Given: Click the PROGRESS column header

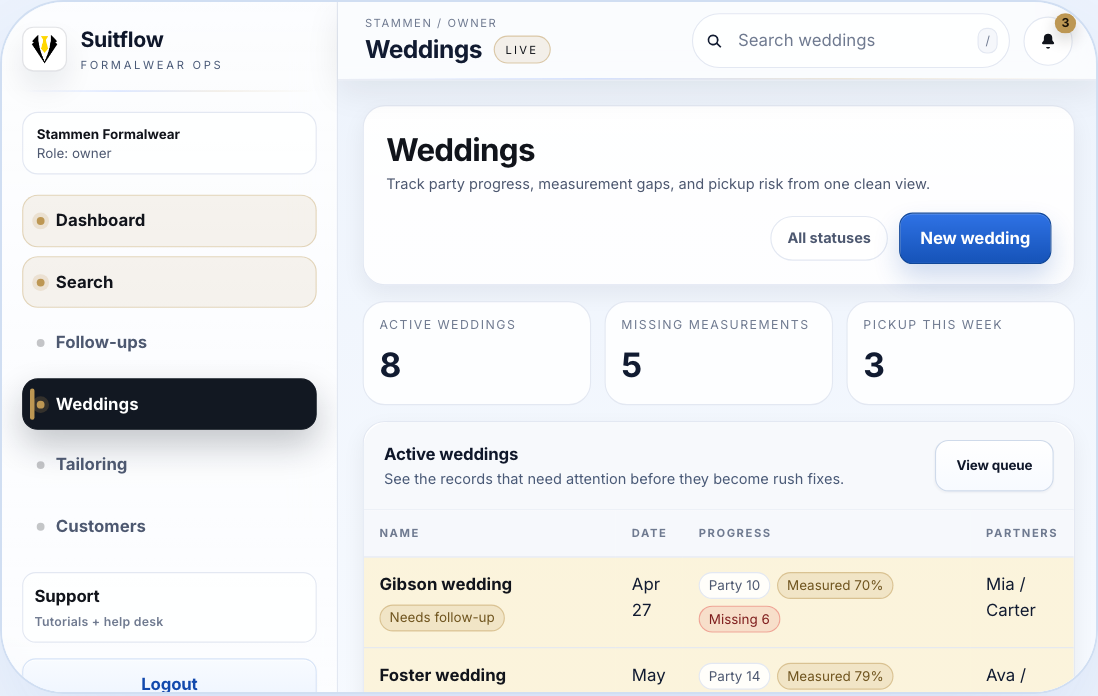Looking at the screenshot, I should (735, 533).
